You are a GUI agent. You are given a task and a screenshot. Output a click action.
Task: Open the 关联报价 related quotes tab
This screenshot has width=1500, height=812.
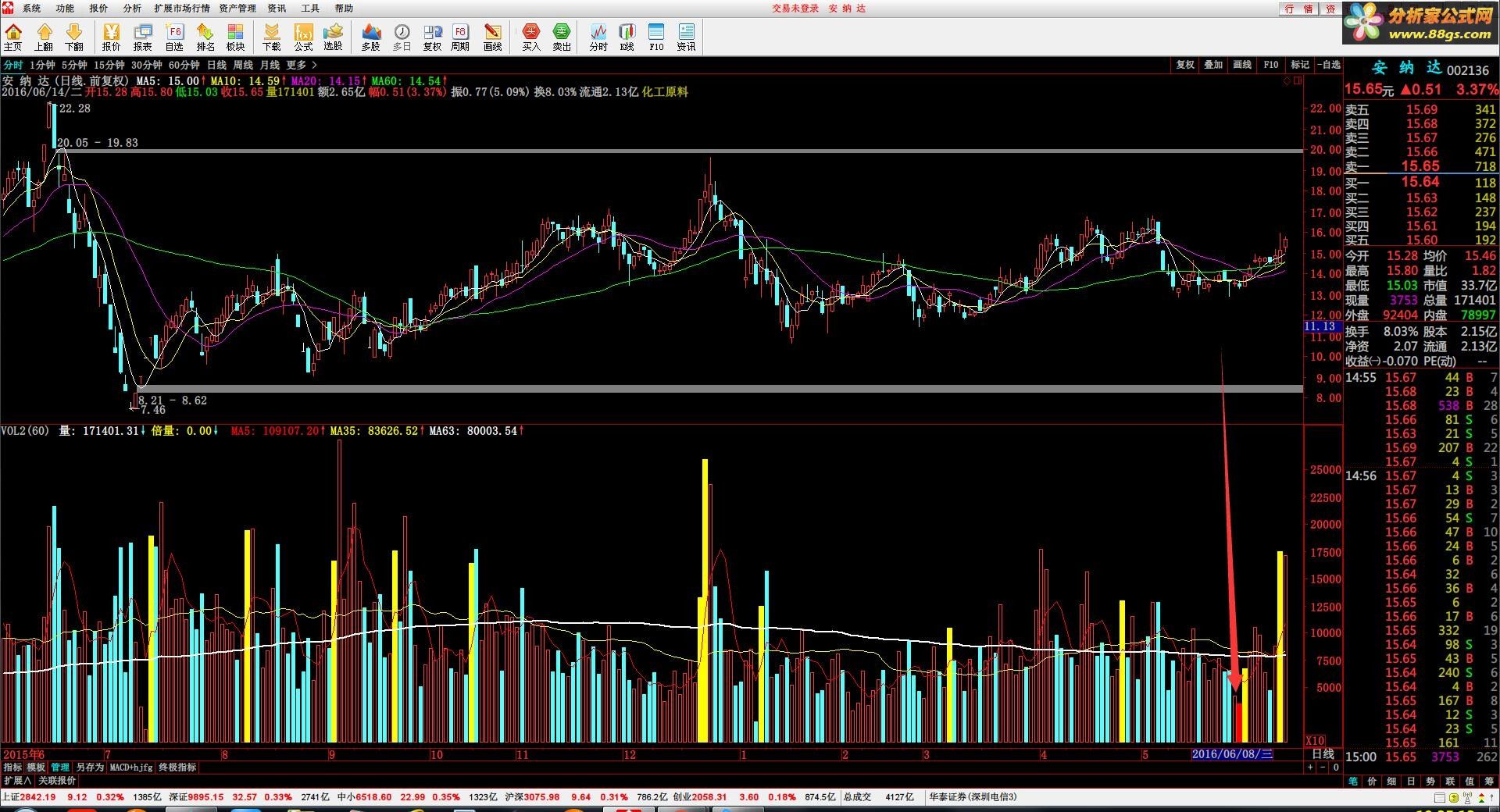[57, 780]
